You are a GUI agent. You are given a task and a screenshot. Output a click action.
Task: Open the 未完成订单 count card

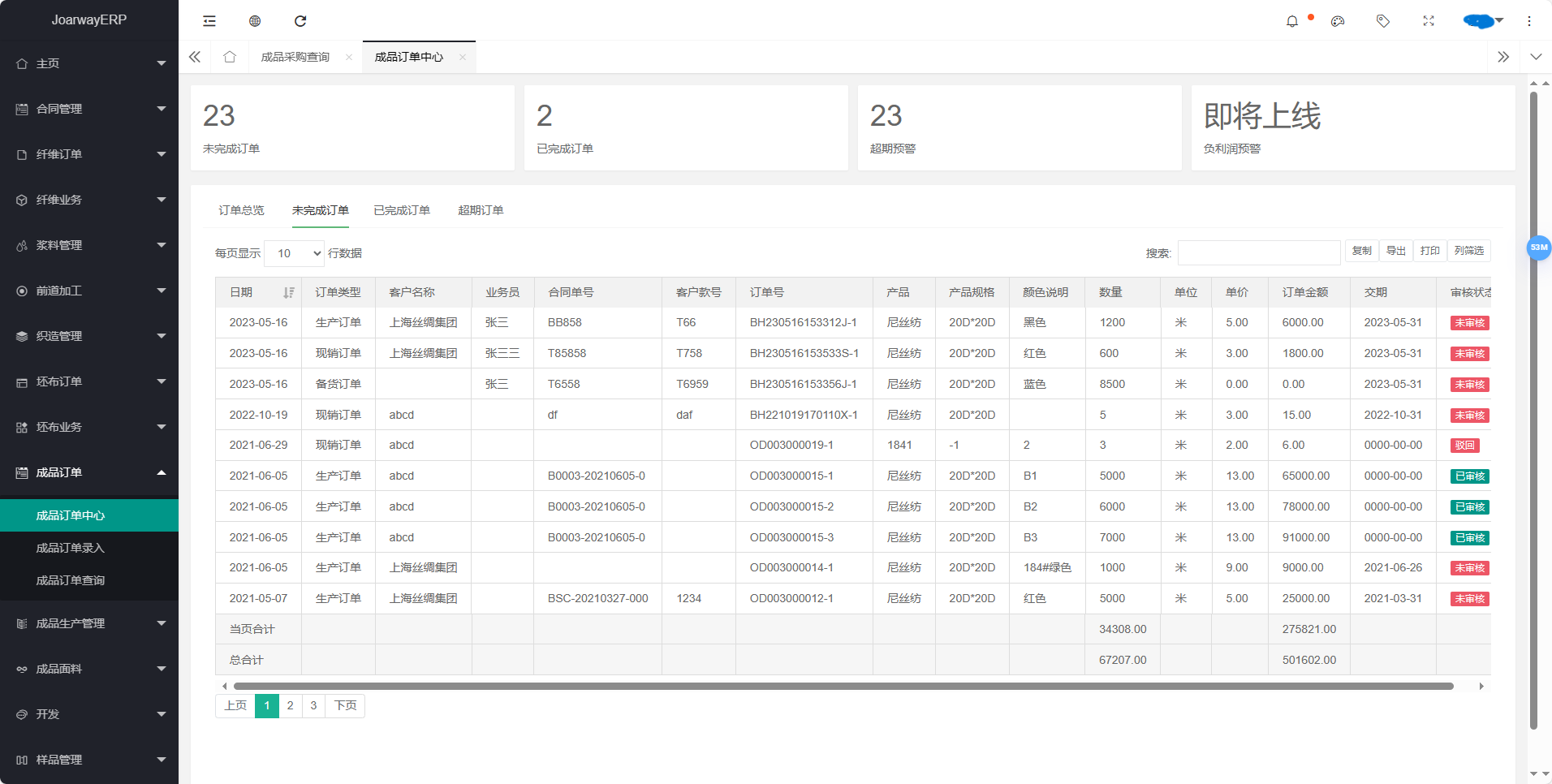[x=352, y=128]
